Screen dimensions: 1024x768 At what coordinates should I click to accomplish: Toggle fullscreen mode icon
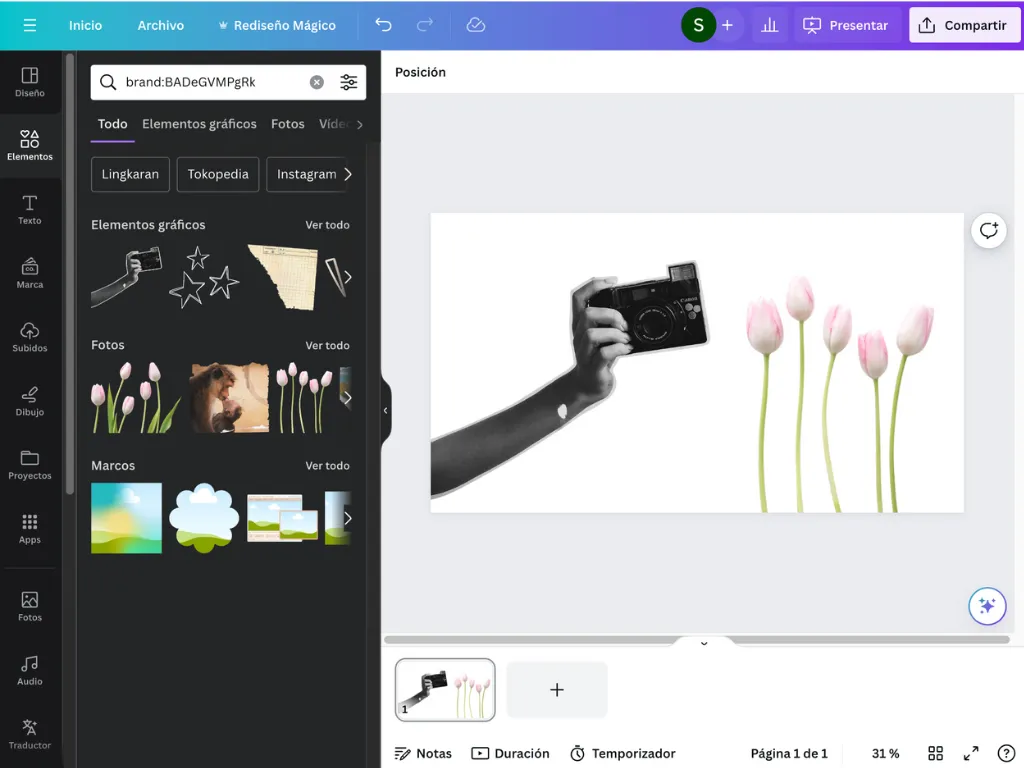pyautogui.click(x=971, y=753)
